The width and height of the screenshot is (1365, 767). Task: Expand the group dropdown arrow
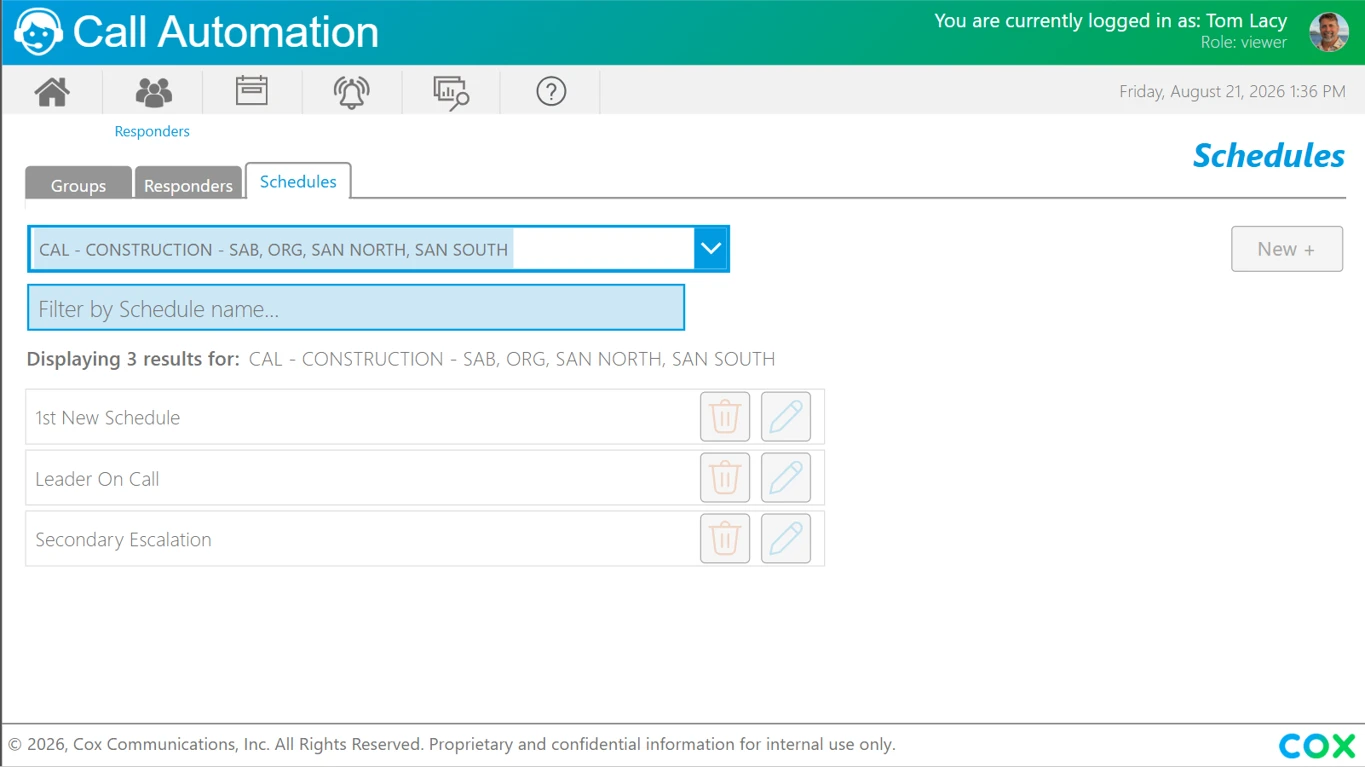(711, 249)
